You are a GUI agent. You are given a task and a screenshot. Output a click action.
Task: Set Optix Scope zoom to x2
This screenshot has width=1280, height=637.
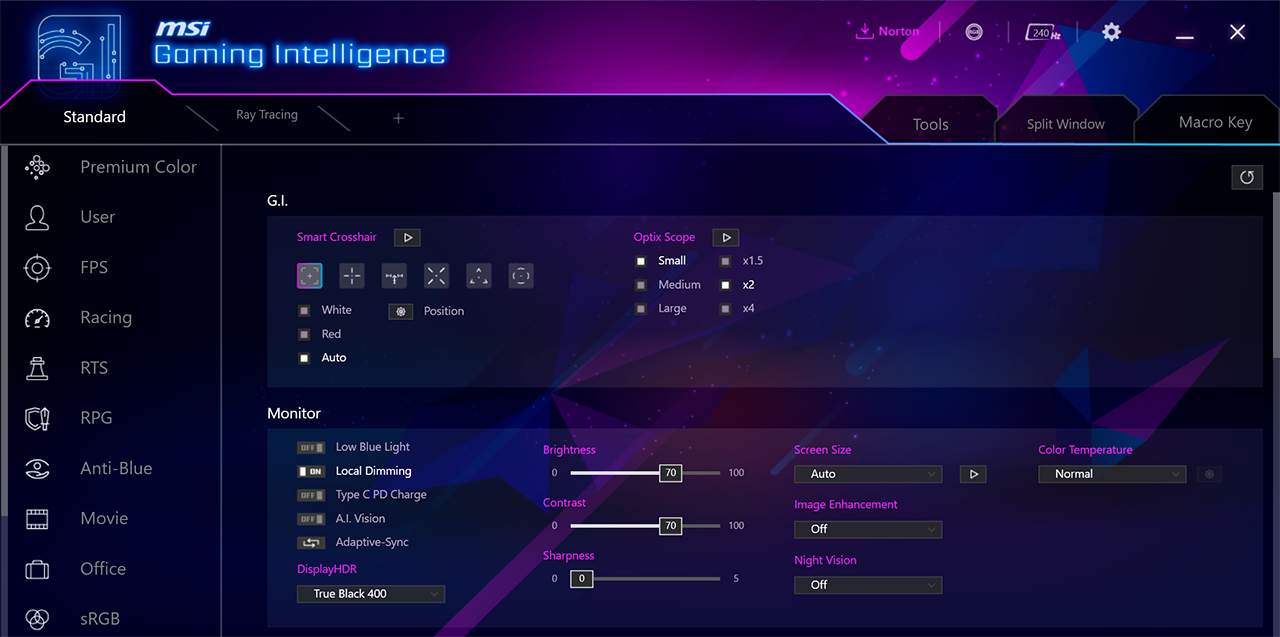tap(725, 285)
